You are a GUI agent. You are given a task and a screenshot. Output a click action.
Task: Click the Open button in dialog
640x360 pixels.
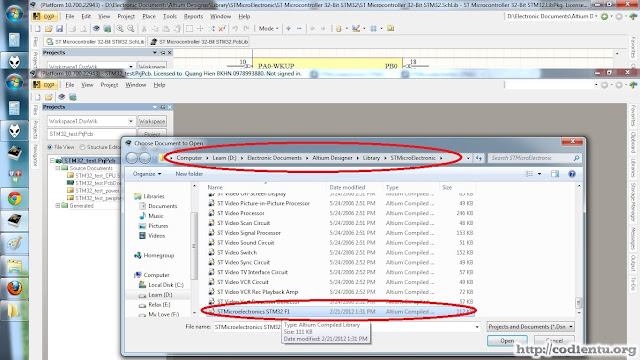(507, 340)
